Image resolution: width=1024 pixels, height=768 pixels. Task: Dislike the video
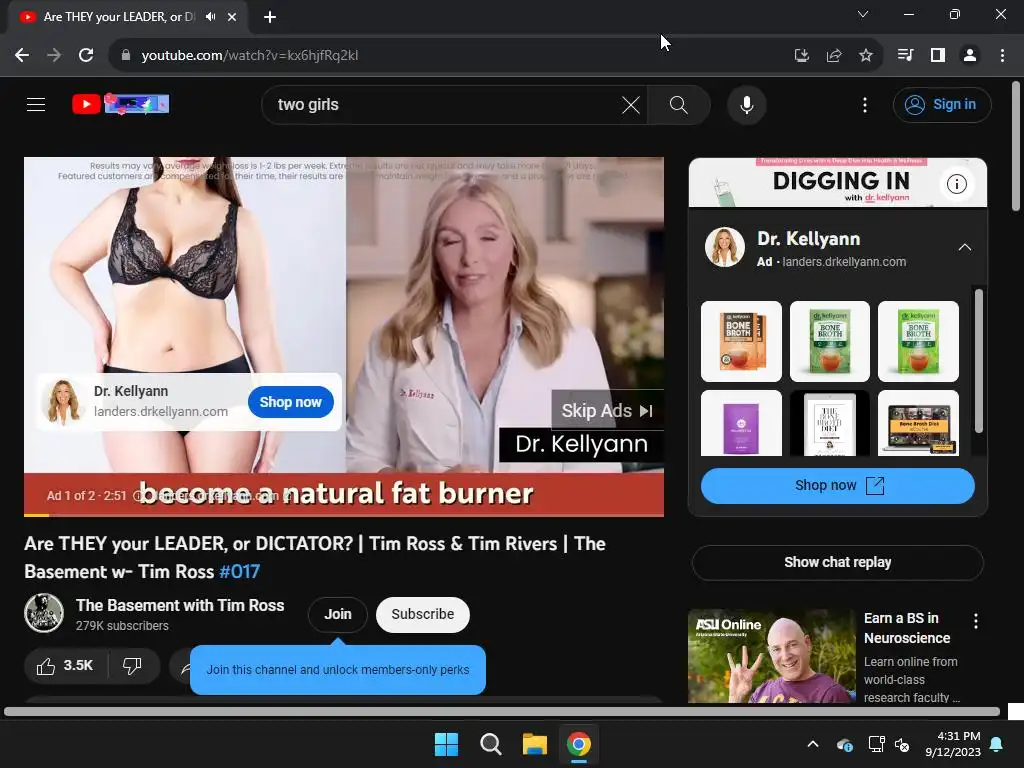click(x=133, y=666)
